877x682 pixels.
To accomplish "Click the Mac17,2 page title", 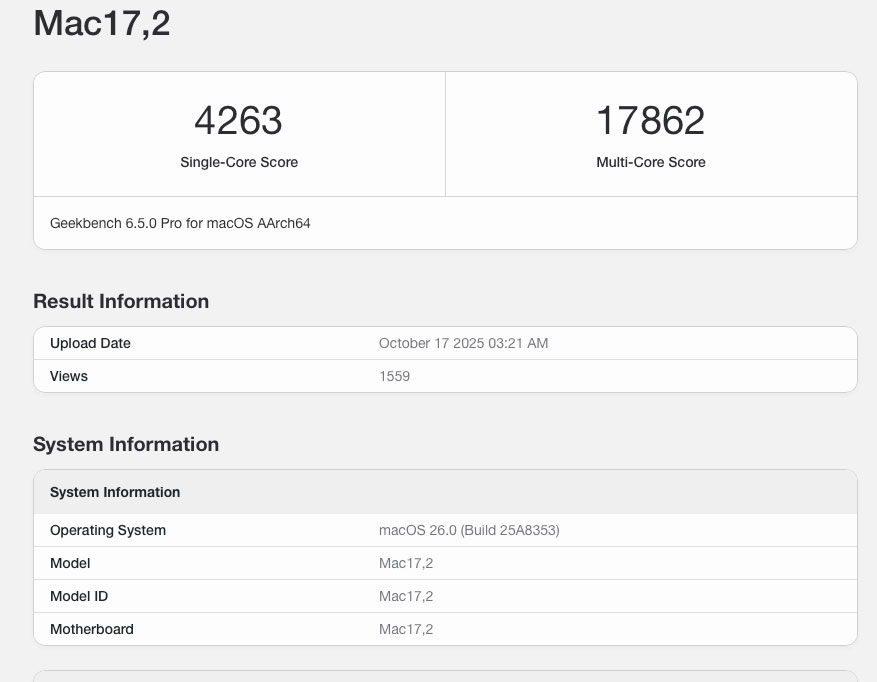I will pyautogui.click(x=103, y=23).
